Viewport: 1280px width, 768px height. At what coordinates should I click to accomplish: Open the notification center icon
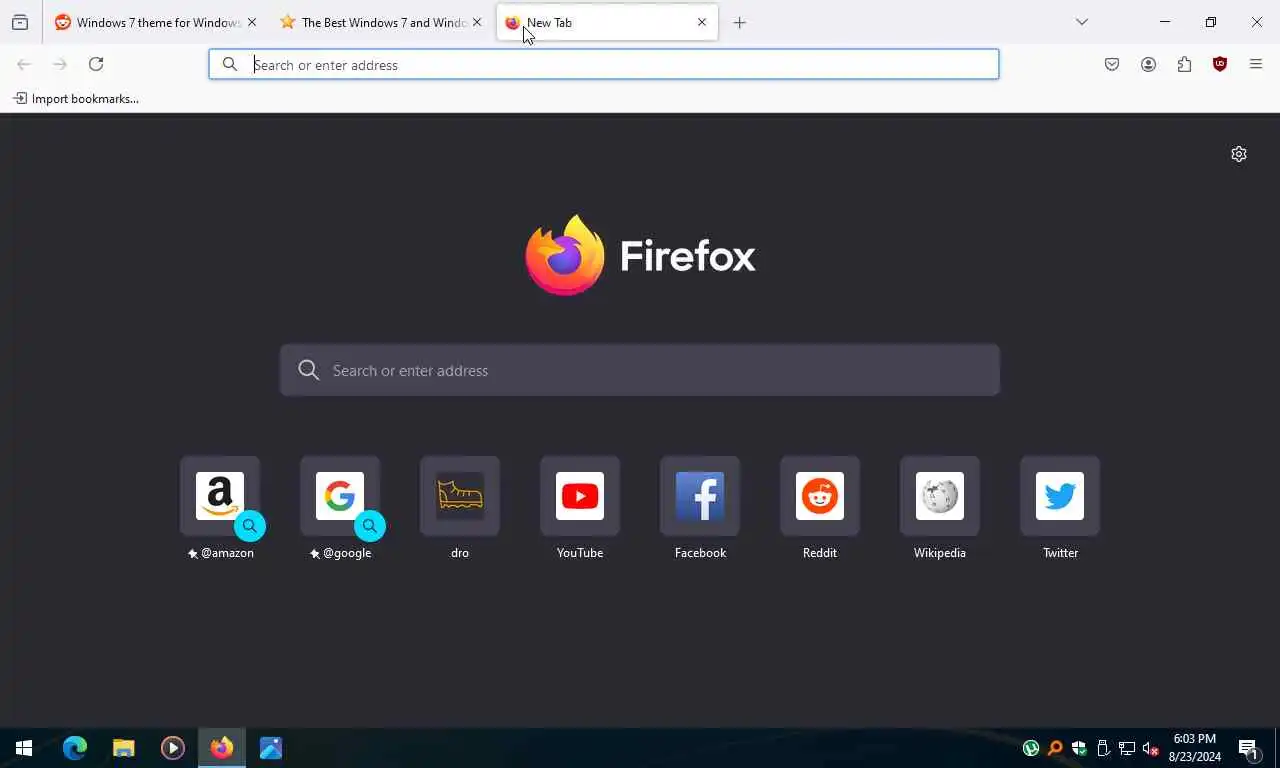point(1248,748)
